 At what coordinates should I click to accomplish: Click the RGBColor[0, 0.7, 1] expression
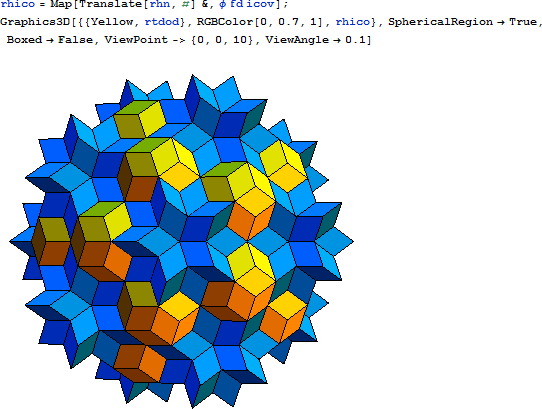click(259, 22)
